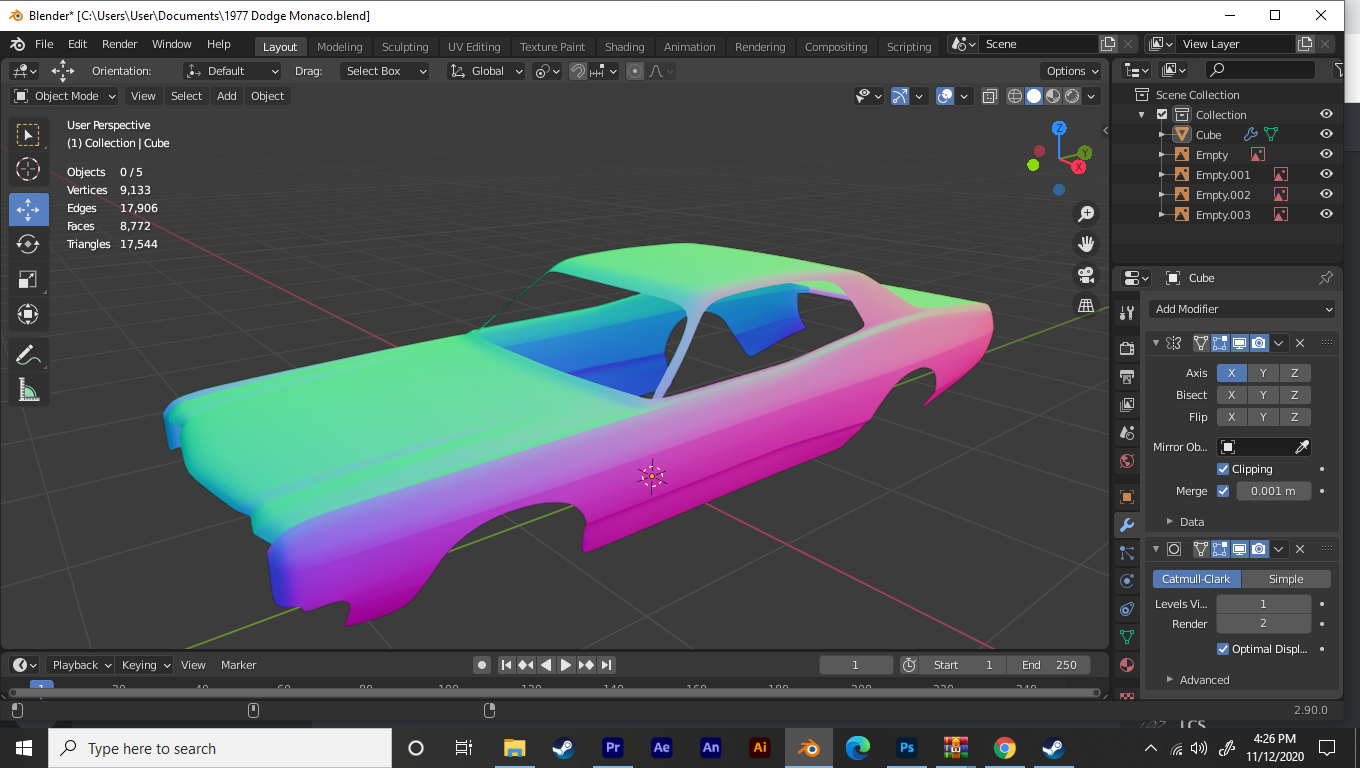The height and width of the screenshot is (768, 1360).
Task: Open the Modifier properties wrench tab
Action: click(x=1127, y=525)
